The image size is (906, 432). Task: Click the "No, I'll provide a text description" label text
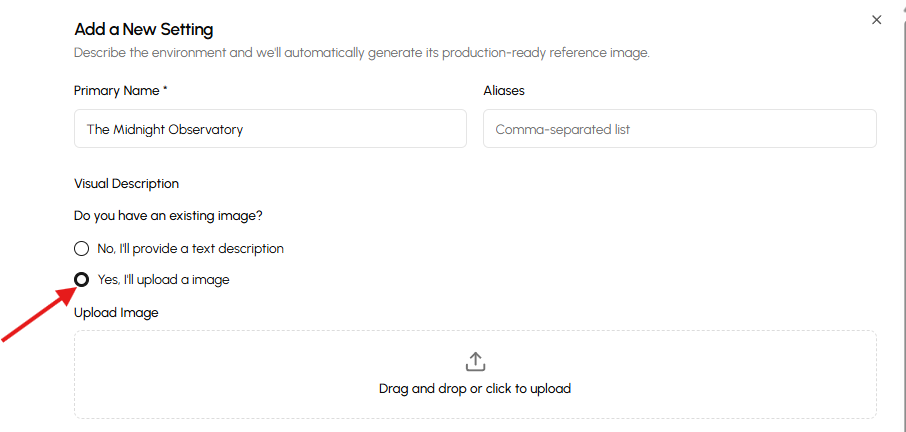point(190,248)
